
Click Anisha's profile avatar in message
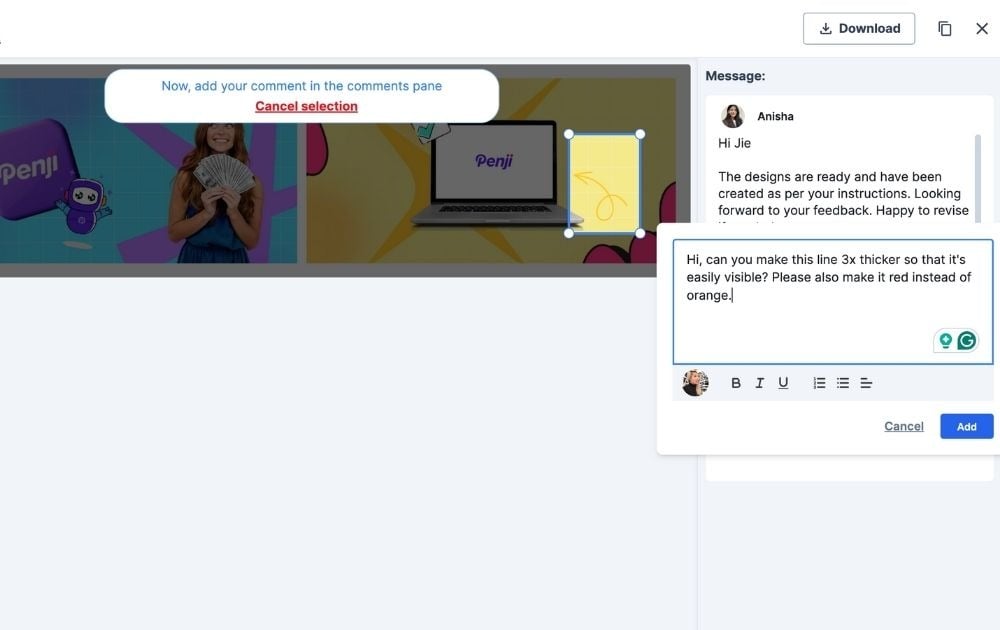[x=733, y=116]
